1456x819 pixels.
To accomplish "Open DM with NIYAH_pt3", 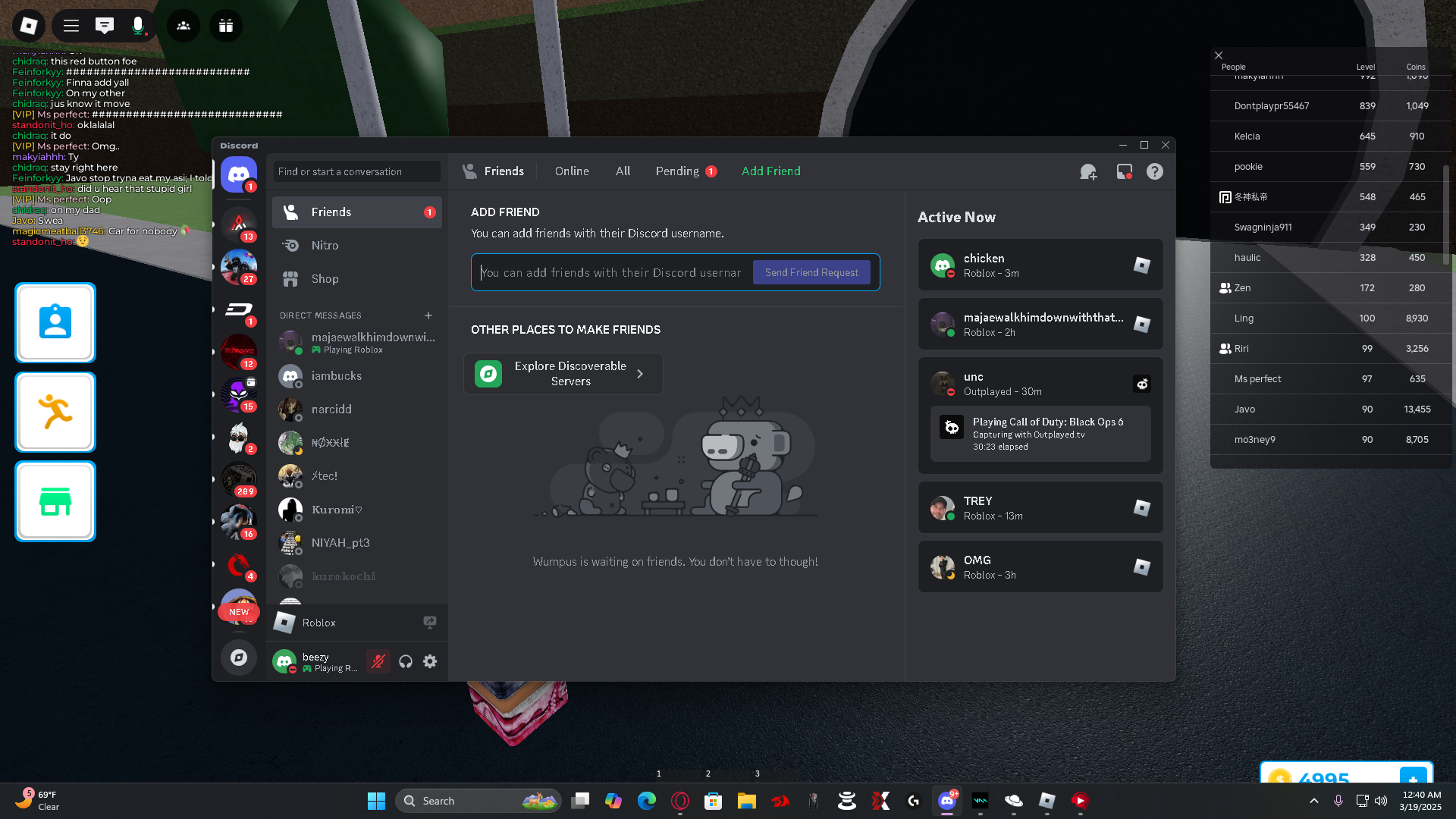I will [357, 543].
